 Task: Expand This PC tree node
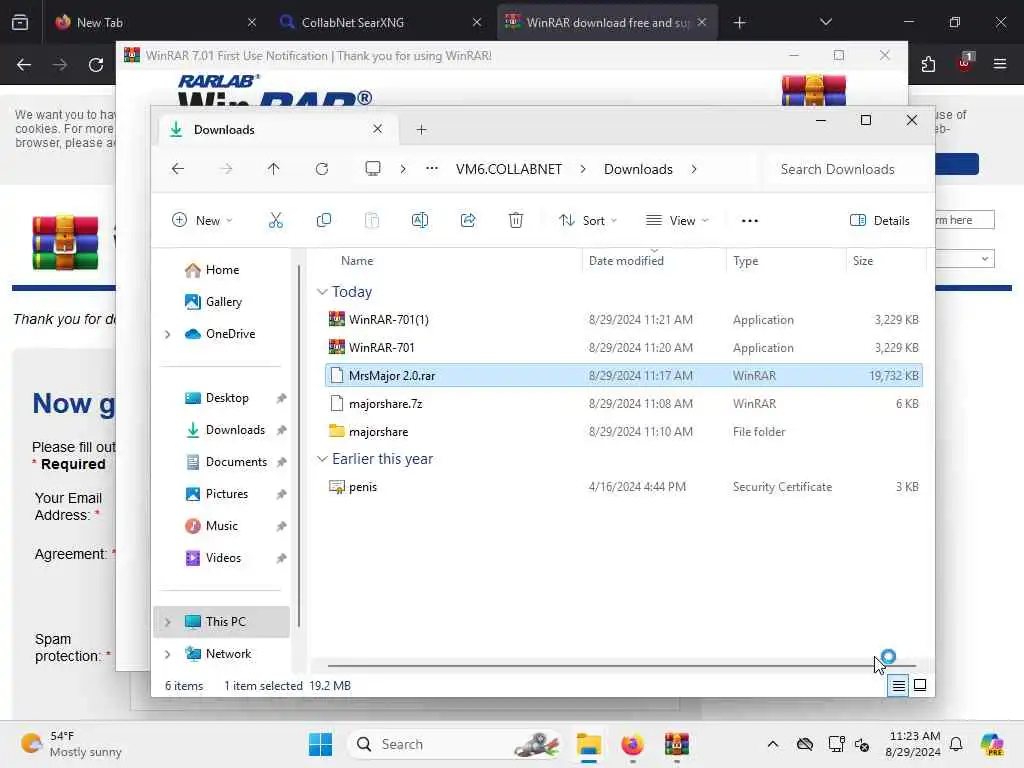click(x=167, y=622)
